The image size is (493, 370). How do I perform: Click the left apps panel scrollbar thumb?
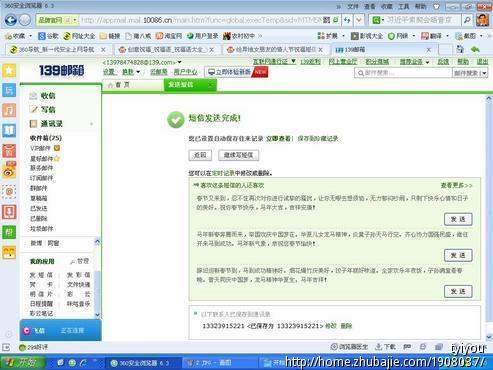[x=97, y=290]
